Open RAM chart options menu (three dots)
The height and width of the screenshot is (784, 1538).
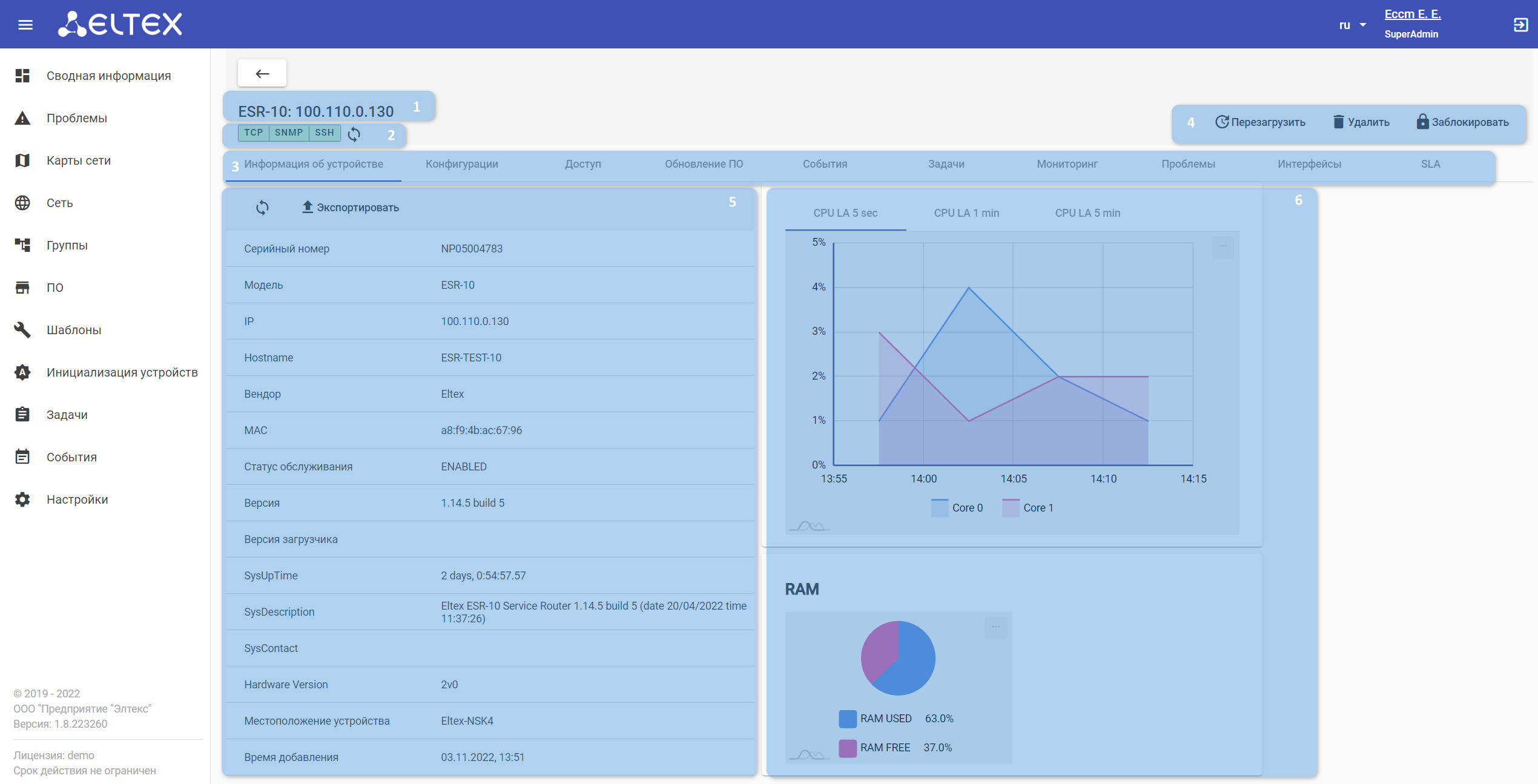point(995,627)
